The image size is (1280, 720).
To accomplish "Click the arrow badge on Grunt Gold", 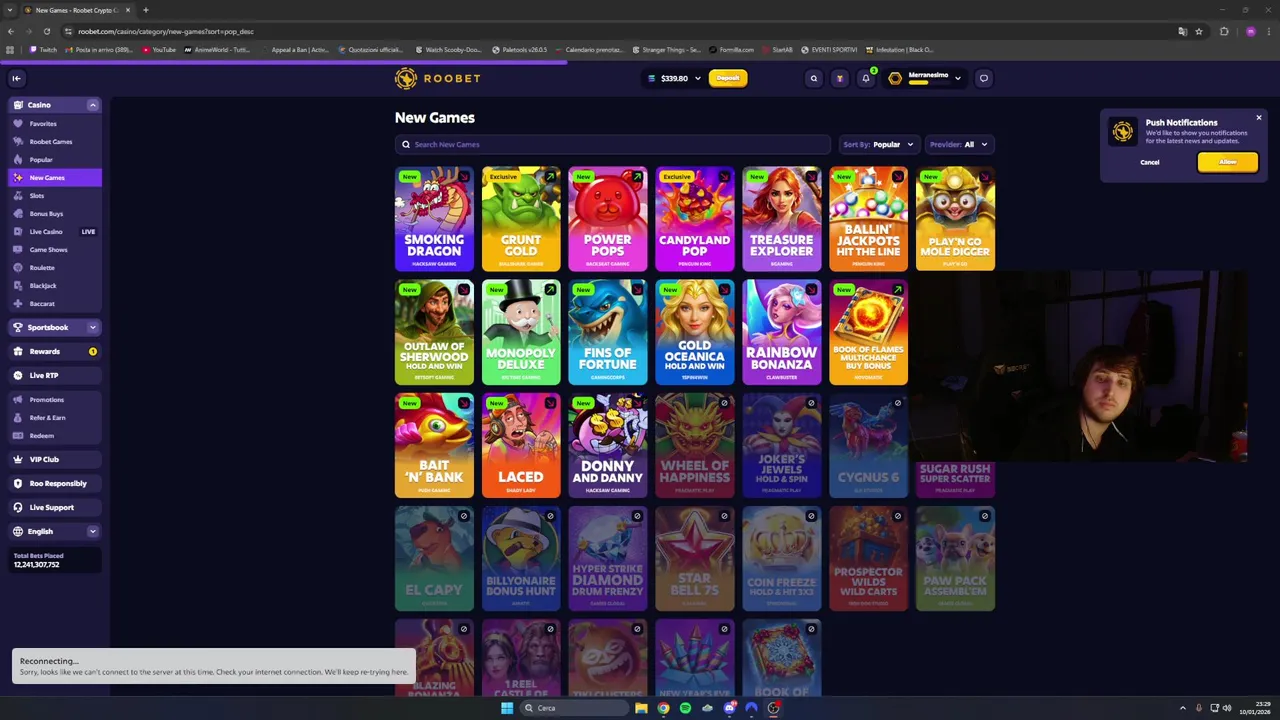I will point(550,177).
